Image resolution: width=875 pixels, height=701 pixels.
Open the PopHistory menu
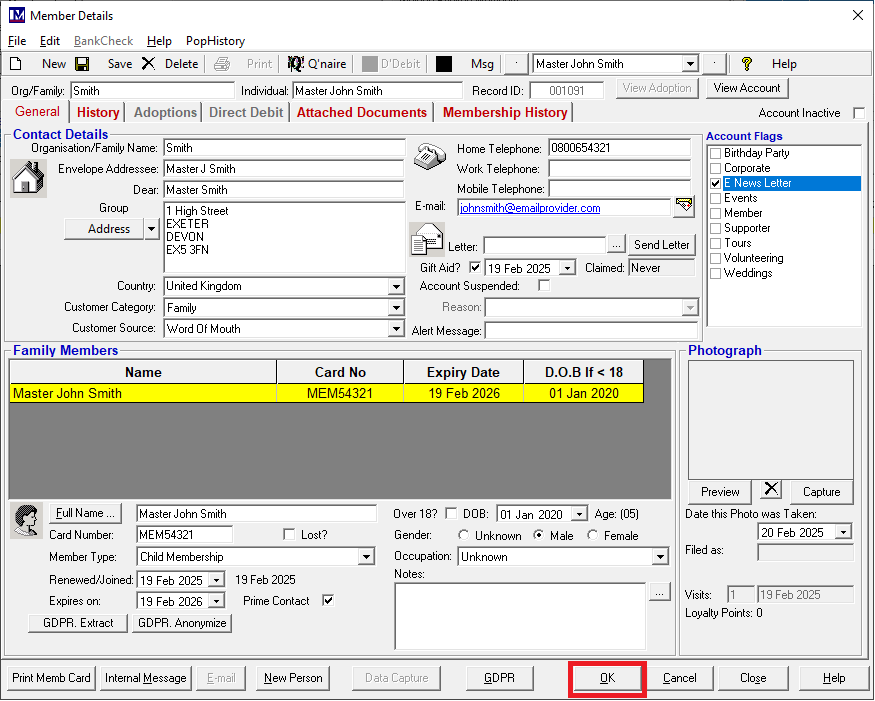(215, 41)
